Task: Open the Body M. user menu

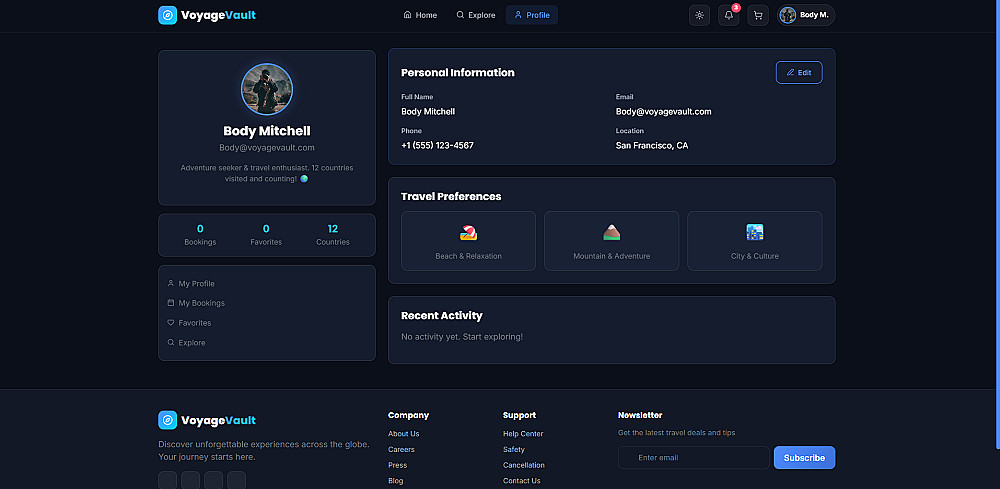Action: click(806, 15)
